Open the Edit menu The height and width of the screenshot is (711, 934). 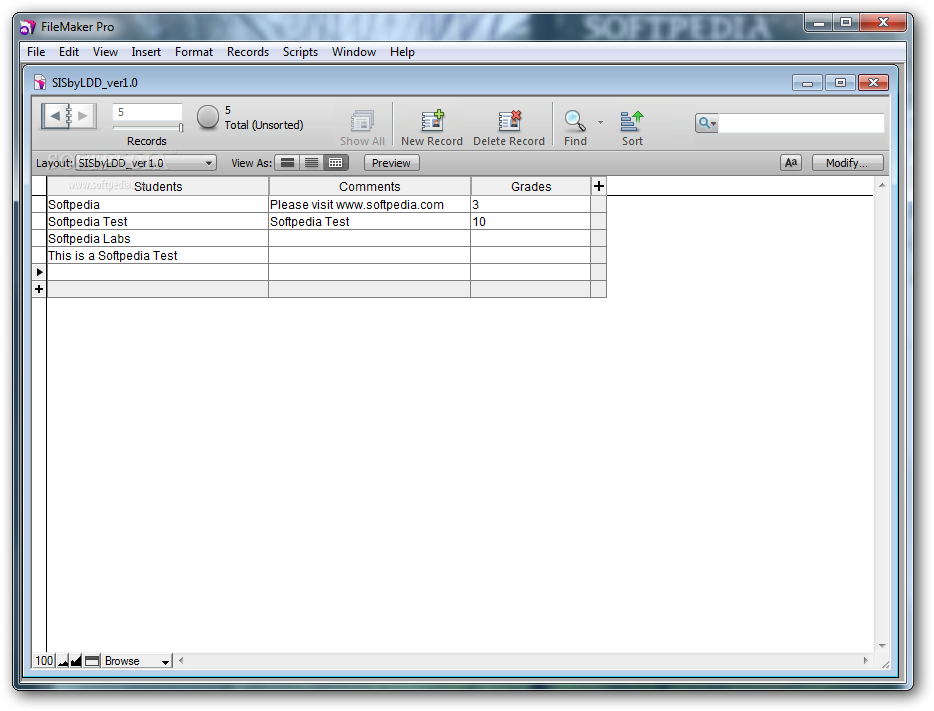tap(69, 52)
